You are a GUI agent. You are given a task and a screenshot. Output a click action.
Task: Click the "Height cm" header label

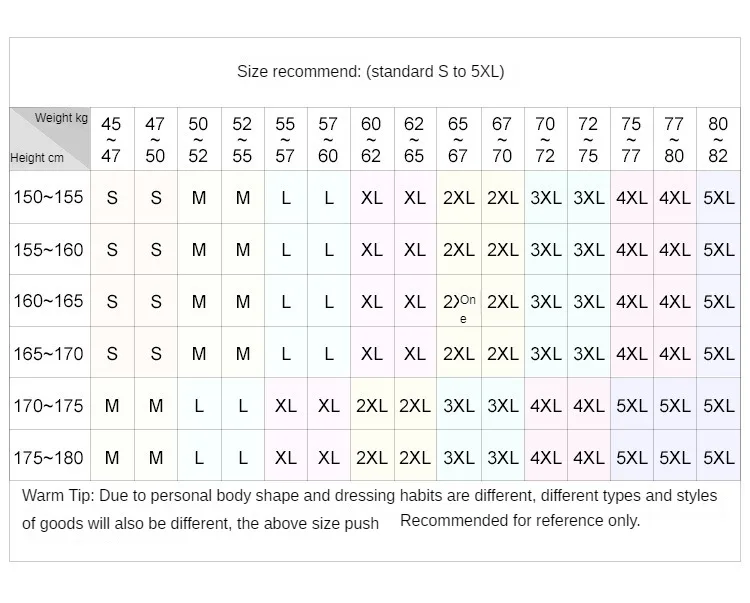(37, 157)
